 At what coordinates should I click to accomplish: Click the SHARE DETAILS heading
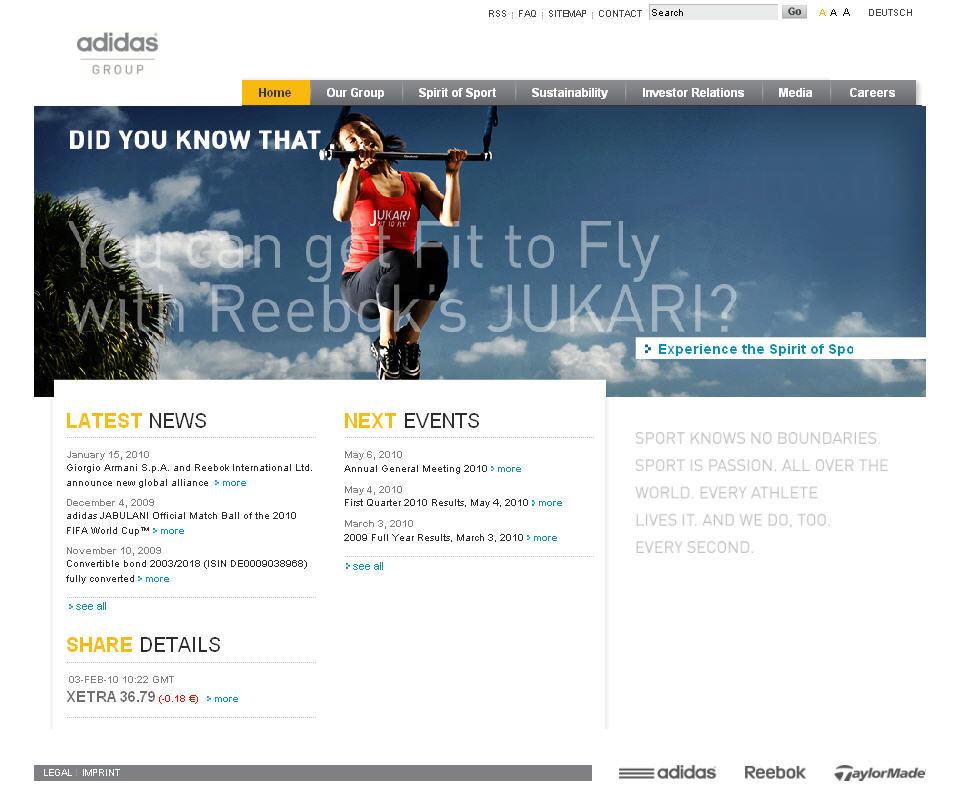tap(143, 645)
